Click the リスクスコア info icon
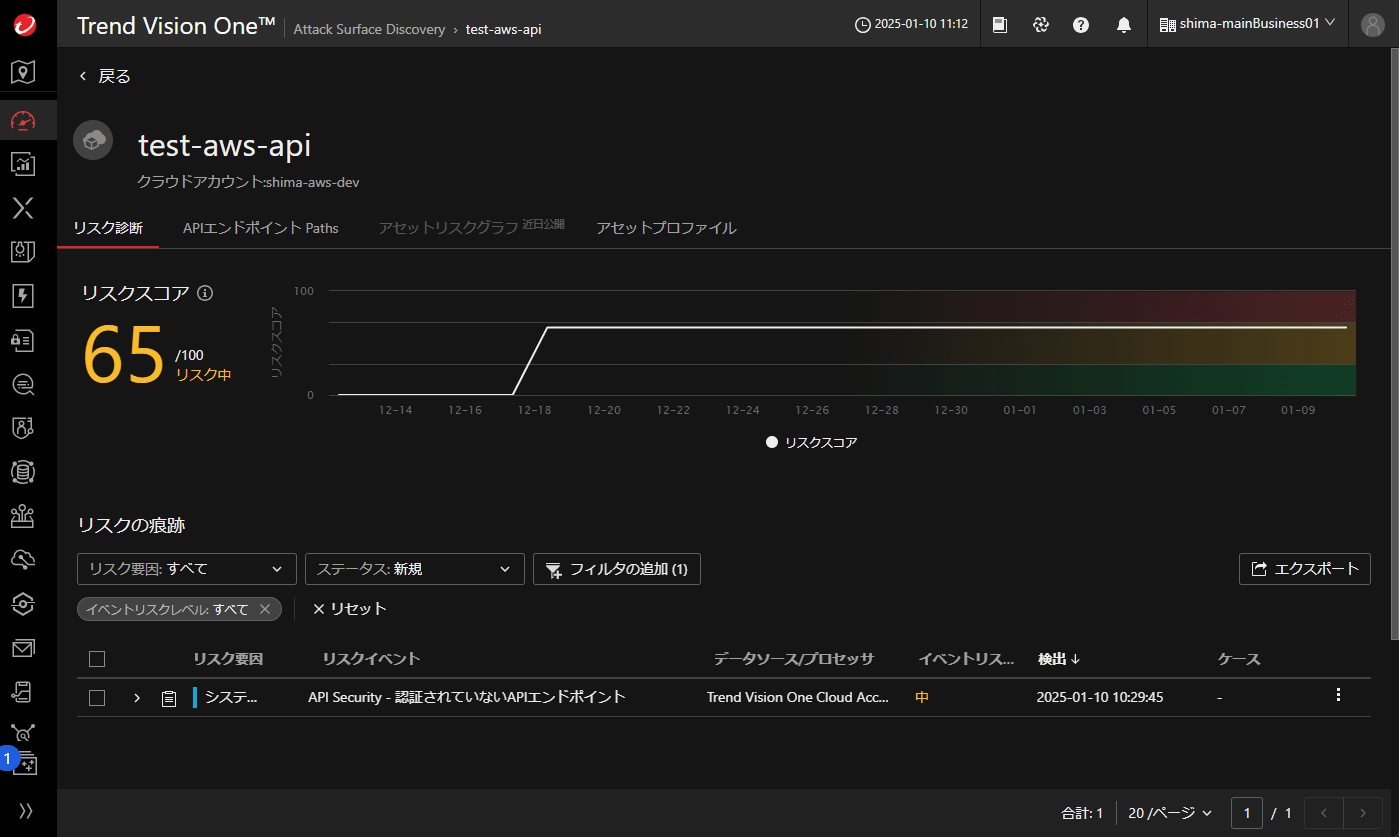 click(206, 293)
